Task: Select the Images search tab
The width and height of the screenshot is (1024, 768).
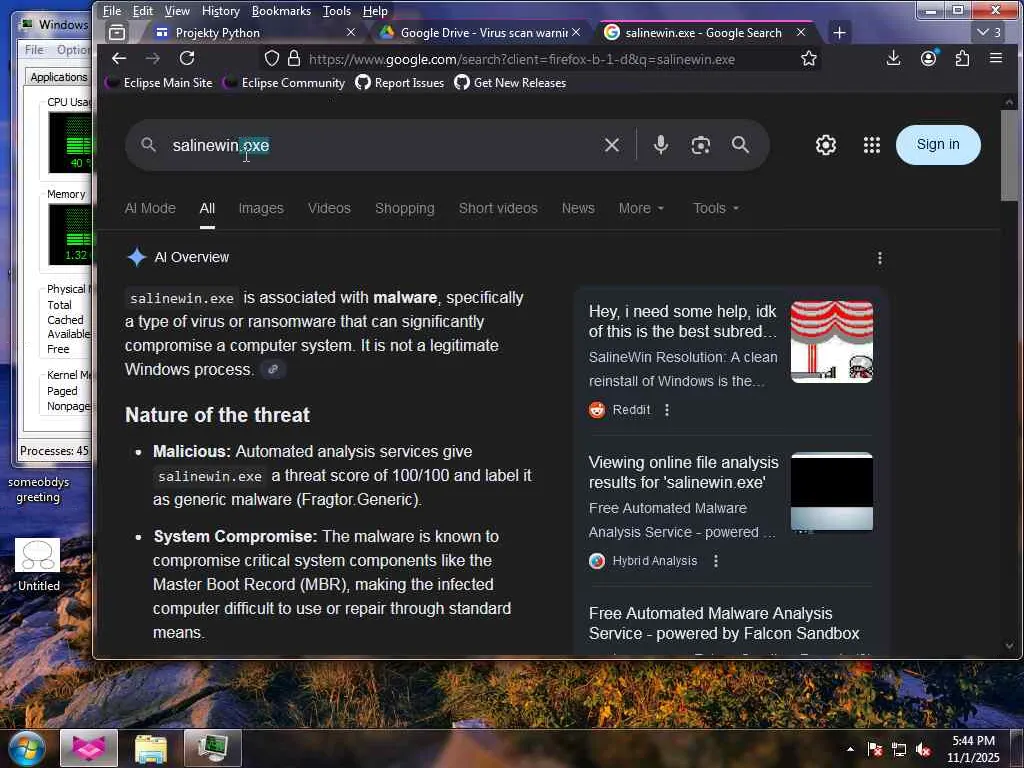Action: tap(261, 208)
